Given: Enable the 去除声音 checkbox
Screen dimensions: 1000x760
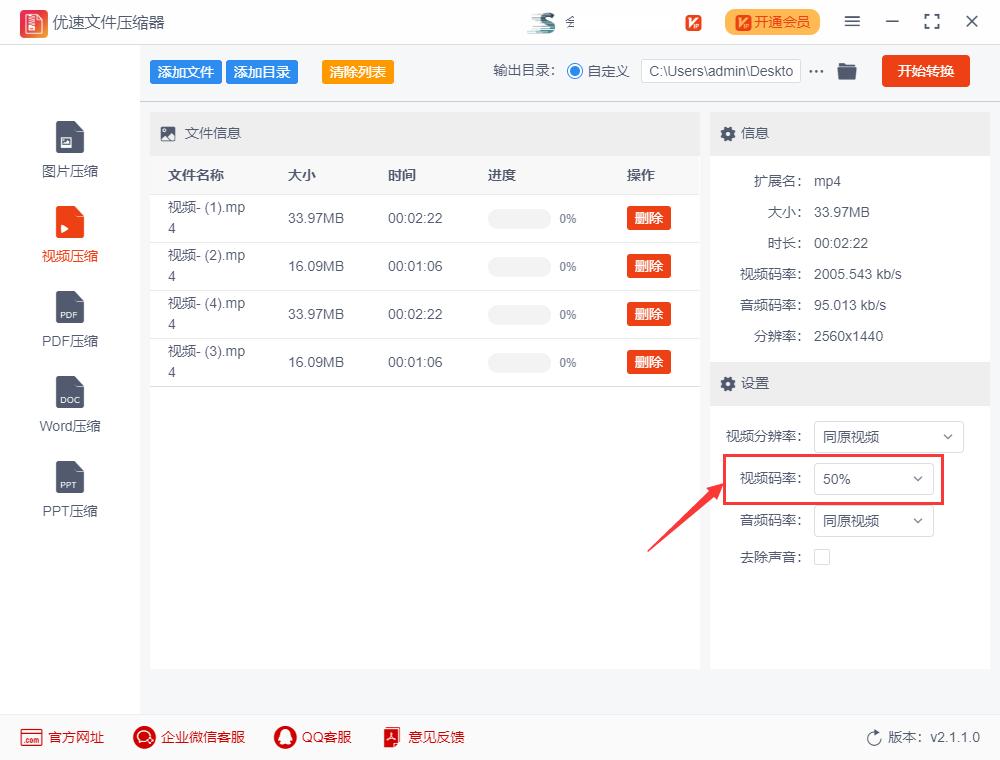Looking at the screenshot, I should 822,557.
